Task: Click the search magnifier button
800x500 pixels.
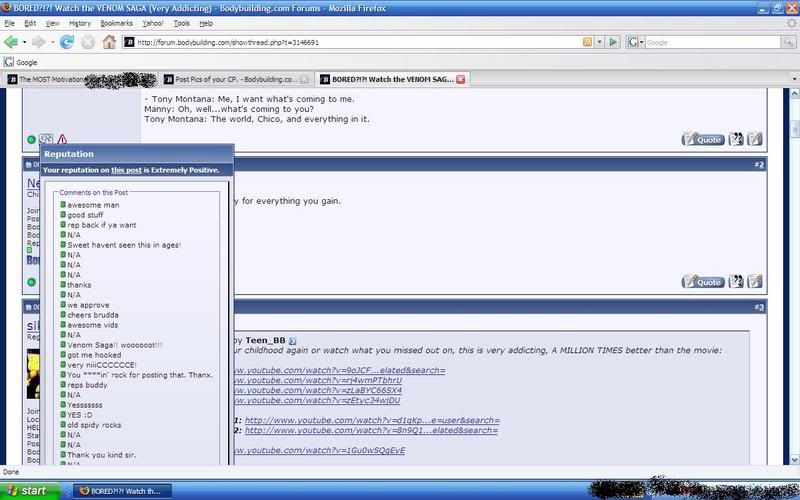Action: (788, 42)
